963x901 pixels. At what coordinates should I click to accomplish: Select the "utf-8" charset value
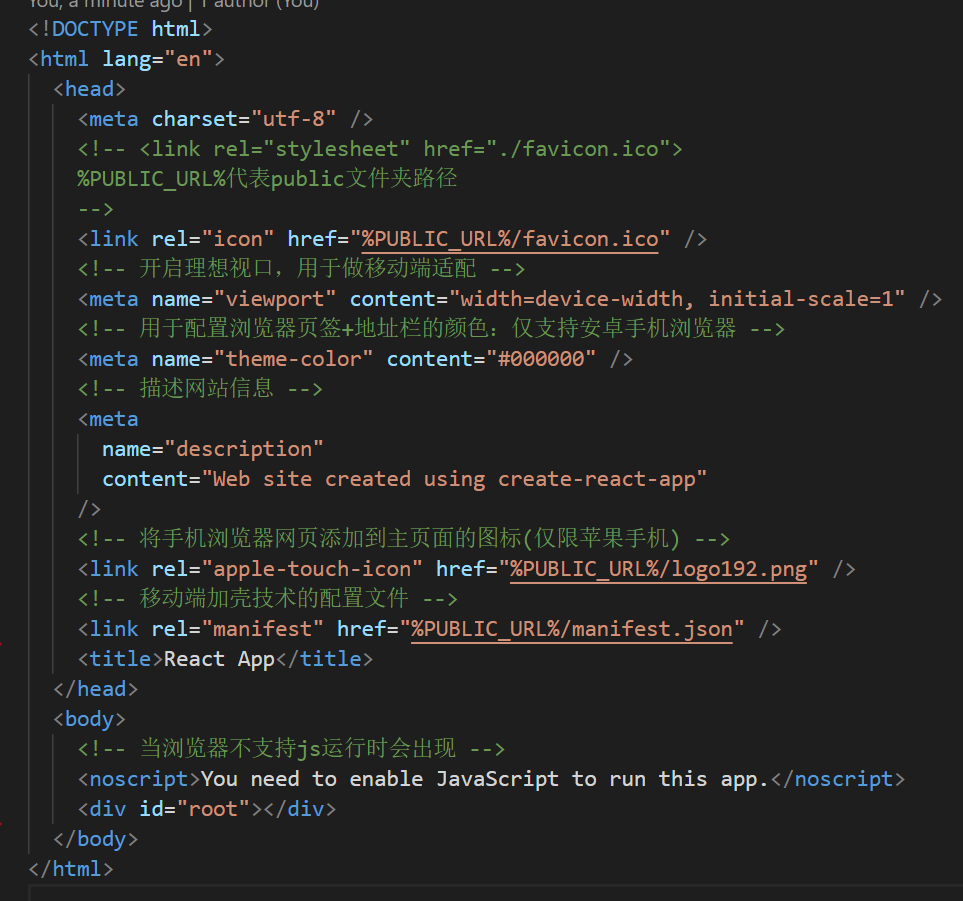293,119
